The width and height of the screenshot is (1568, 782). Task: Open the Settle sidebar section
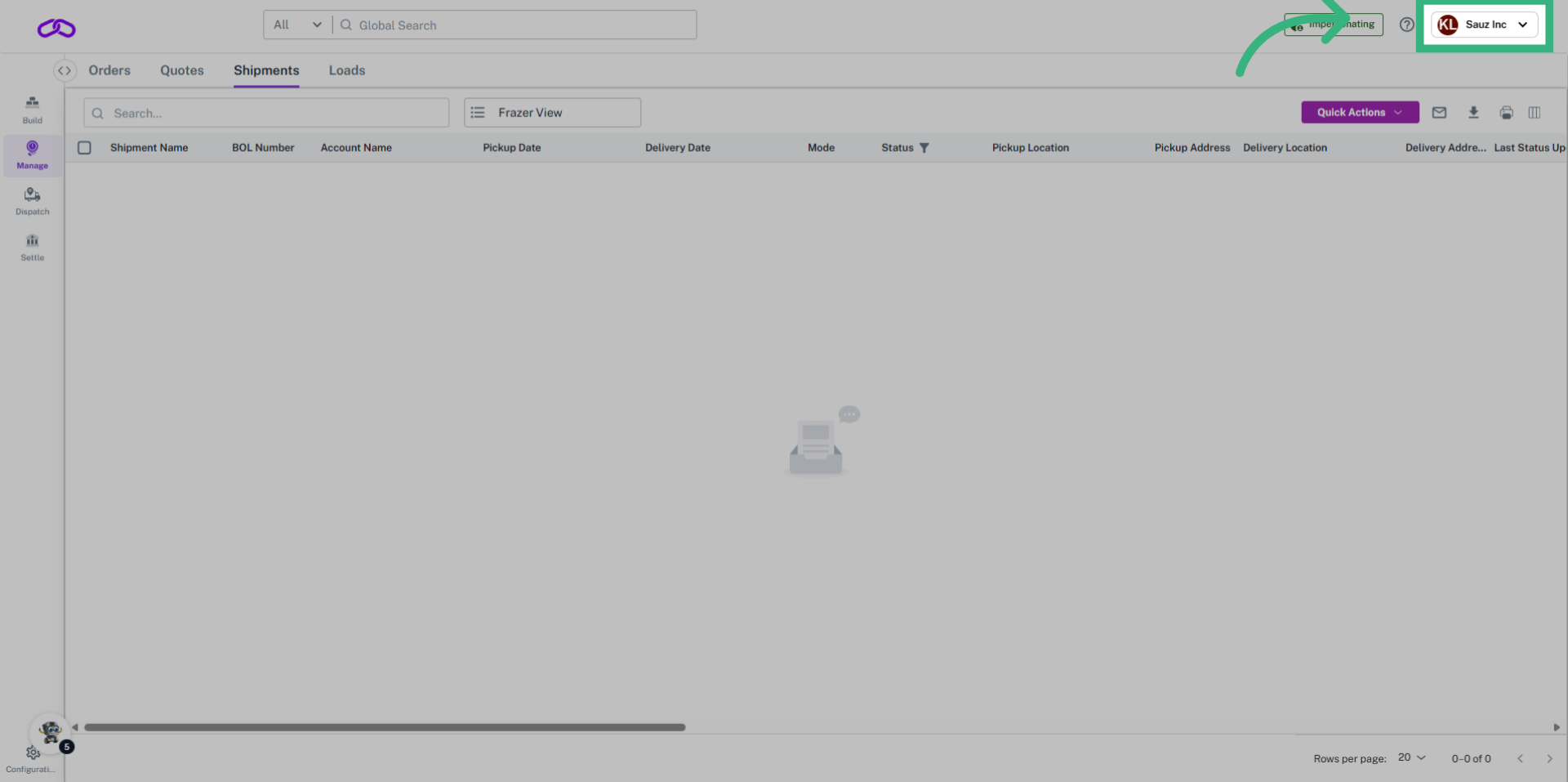32,247
